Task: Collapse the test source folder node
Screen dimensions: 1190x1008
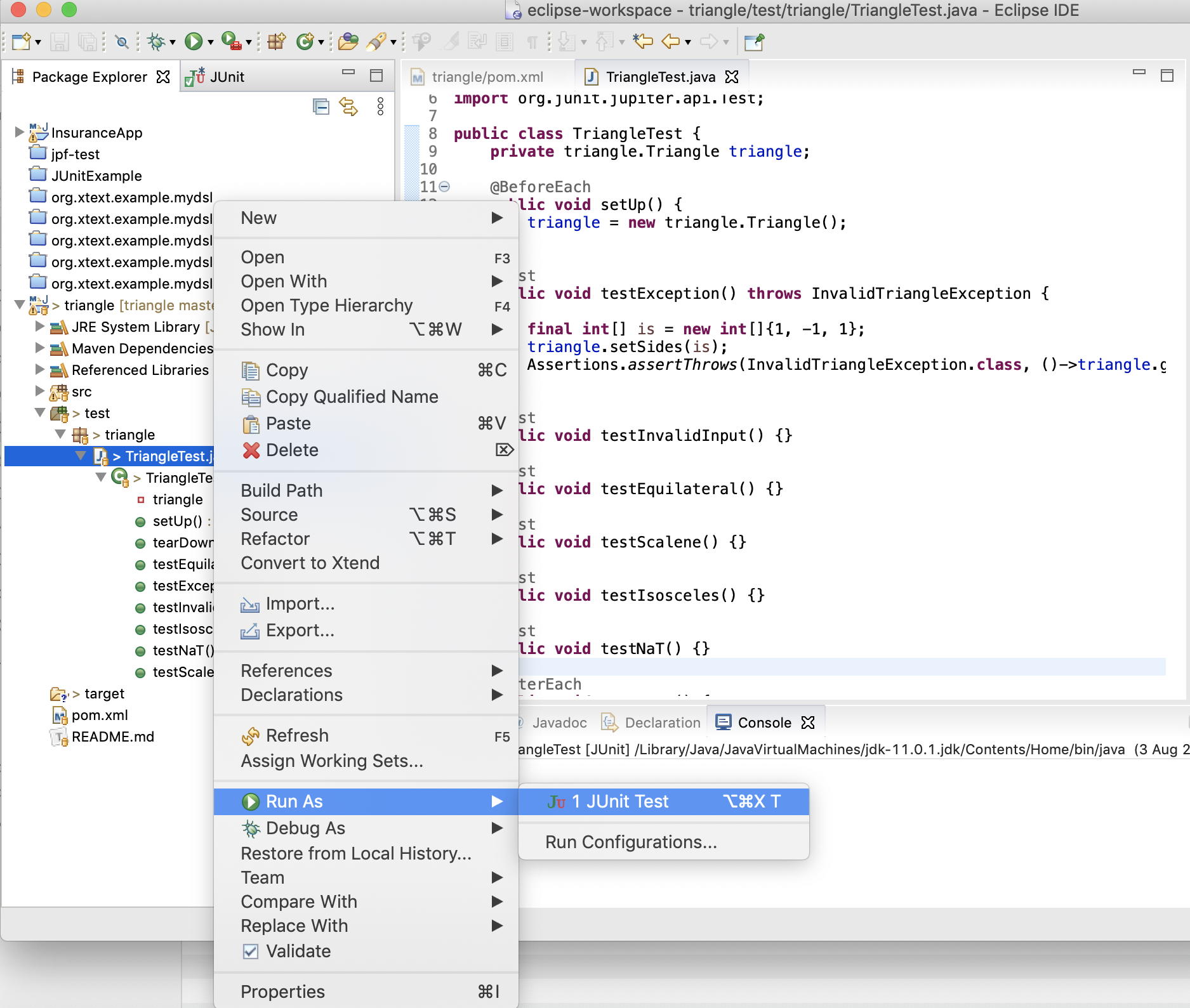Action: pyautogui.click(x=39, y=413)
